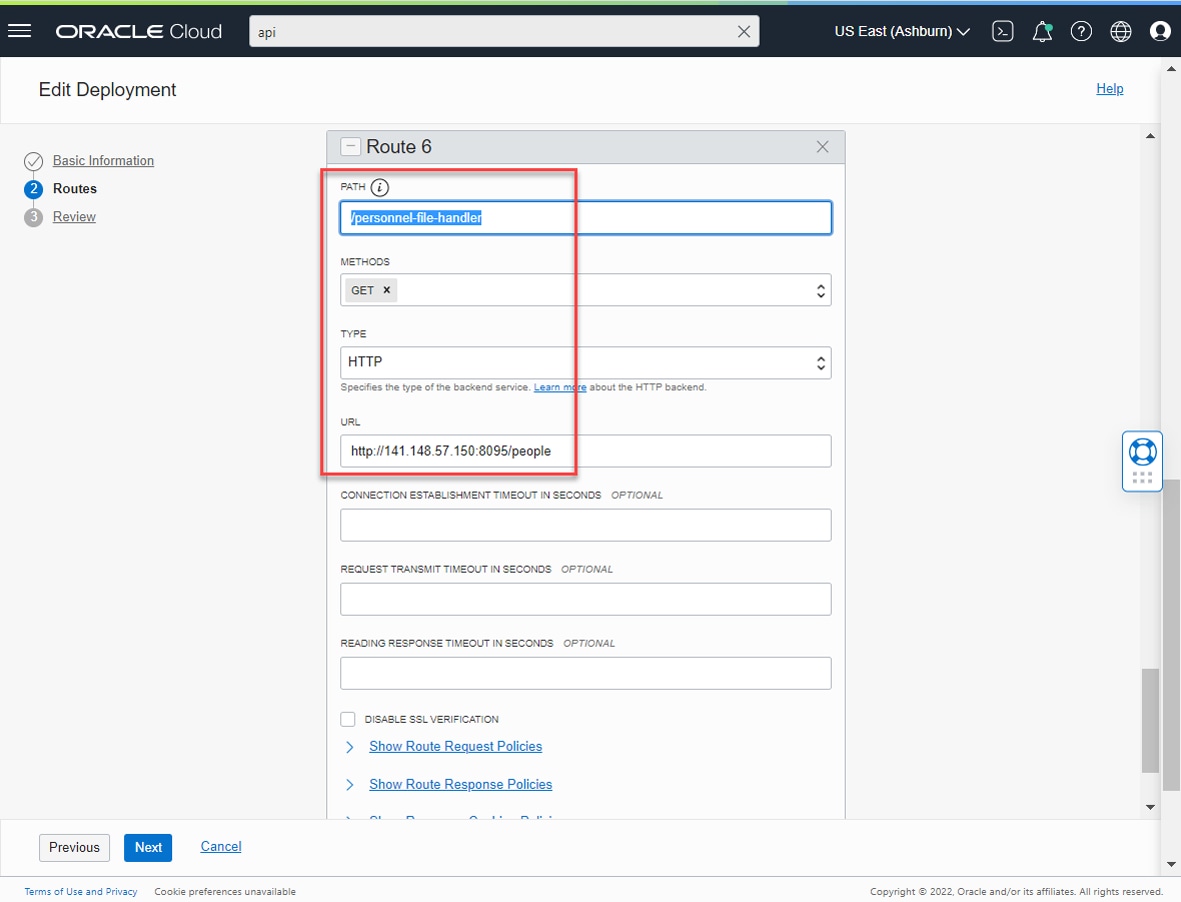This screenshot has height=902, width=1181.
Task: Open the user profile icon
Action: pyautogui.click(x=1160, y=31)
